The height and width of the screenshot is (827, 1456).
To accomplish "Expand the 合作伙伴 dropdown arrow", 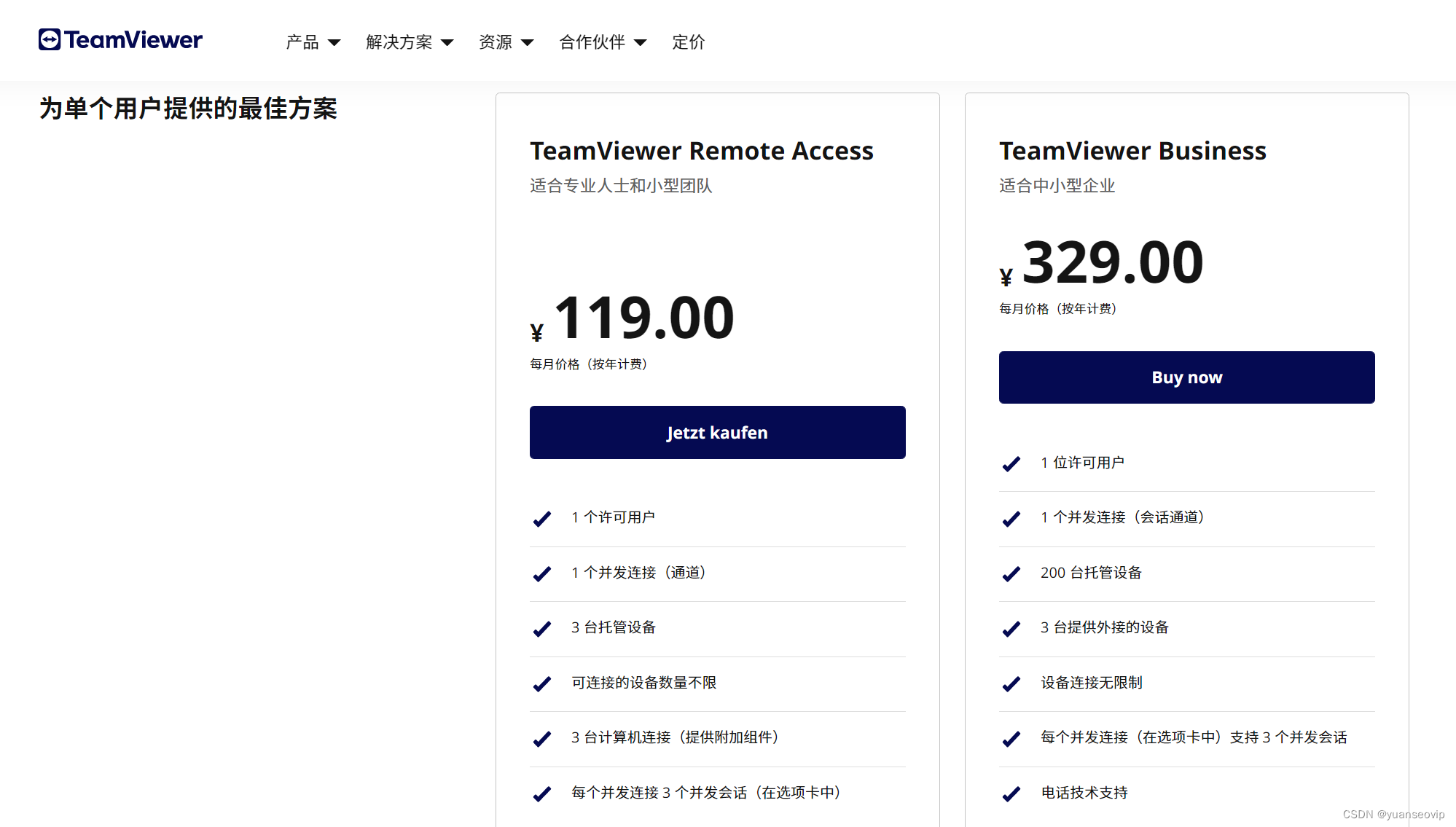I will pyautogui.click(x=640, y=42).
